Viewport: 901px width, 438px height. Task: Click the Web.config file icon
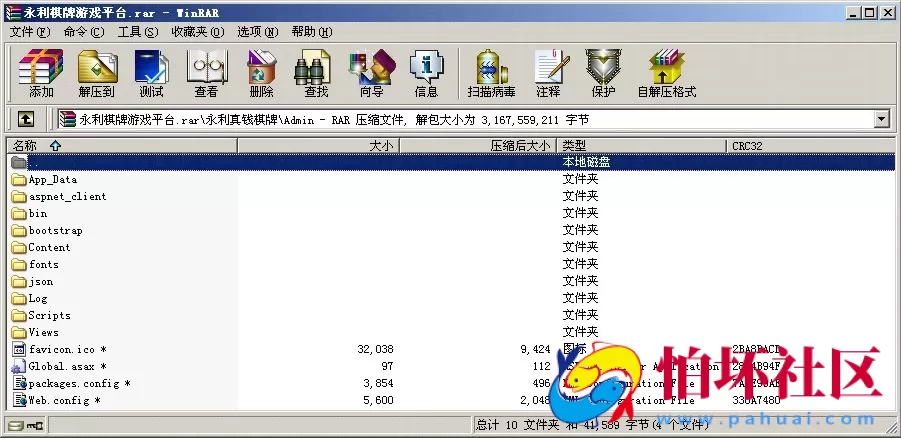tap(19, 400)
